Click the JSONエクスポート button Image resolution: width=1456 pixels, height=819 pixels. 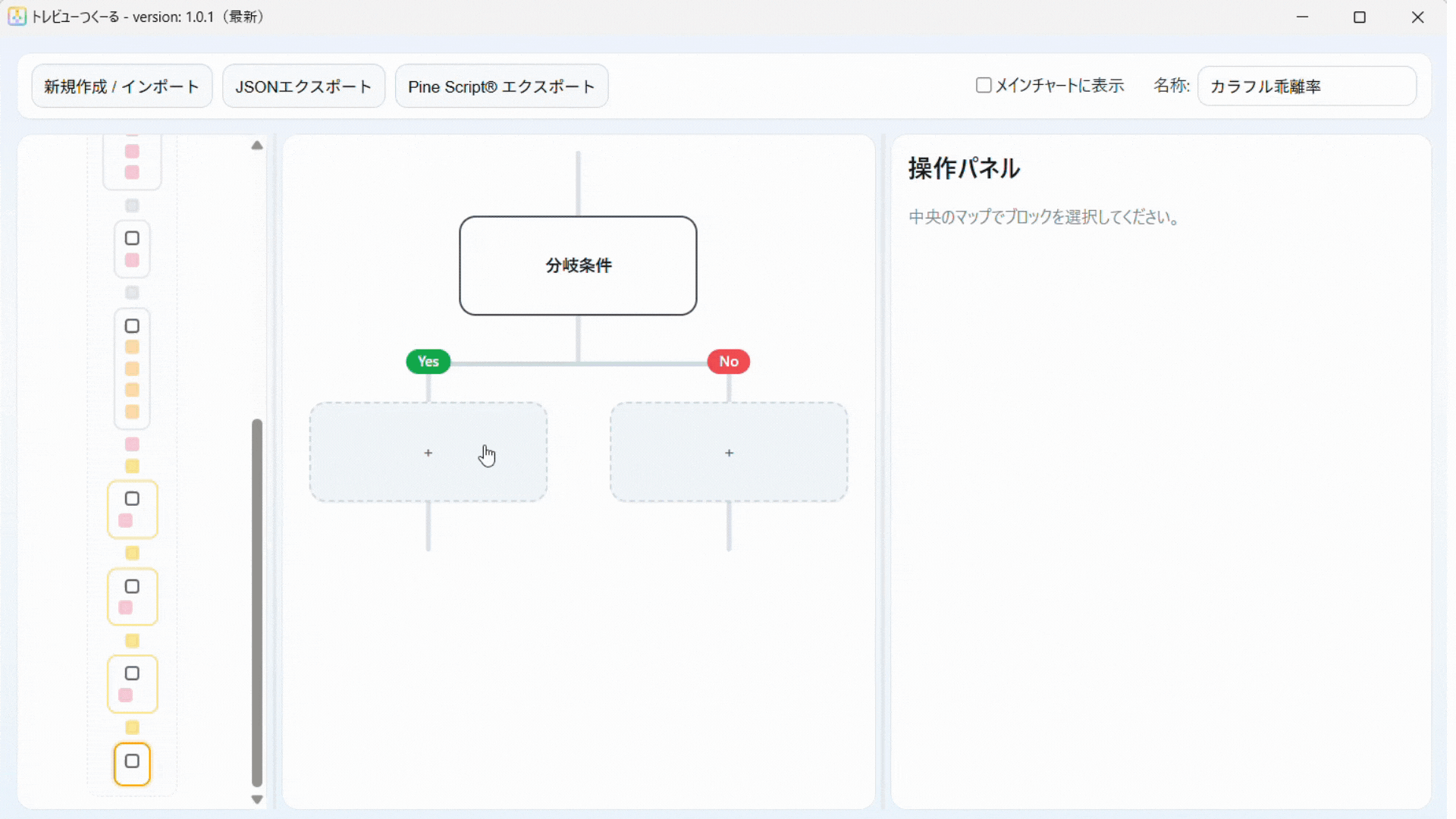point(303,86)
